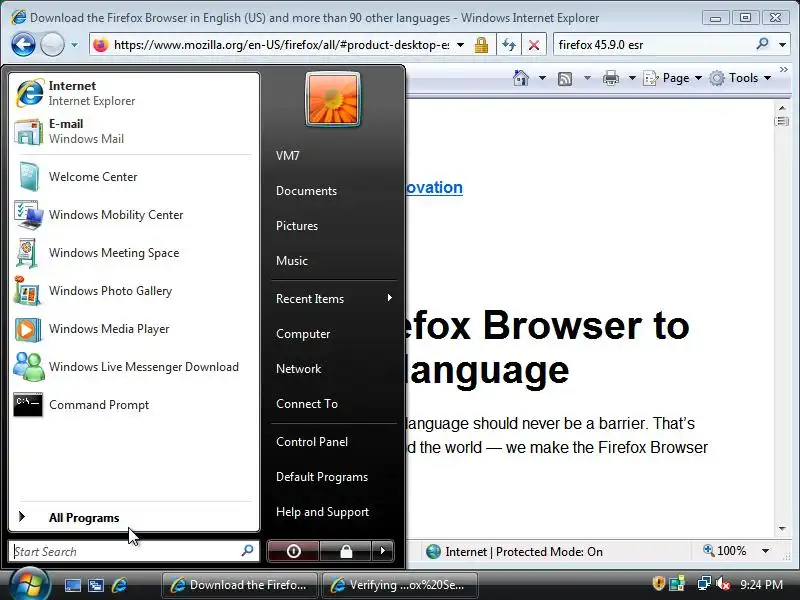This screenshot has width=800, height=600.
Task: Click the Start menu power button
Action: pyautogui.click(x=293, y=551)
